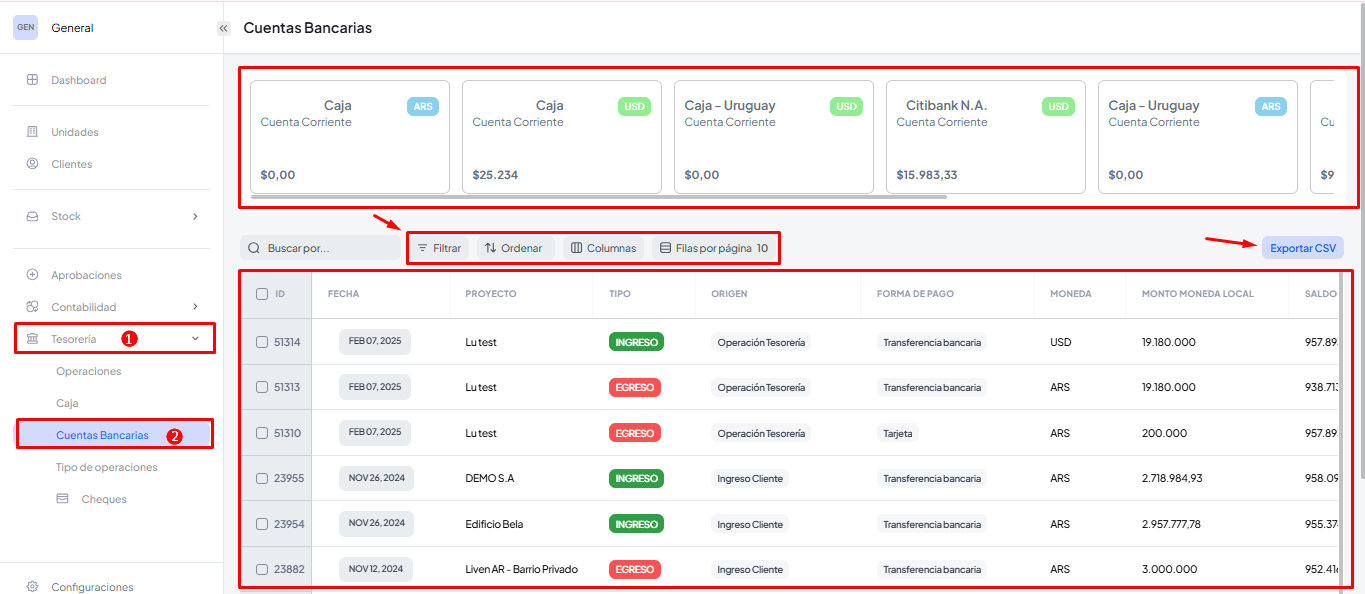Select checkbox for row 23955

262,478
